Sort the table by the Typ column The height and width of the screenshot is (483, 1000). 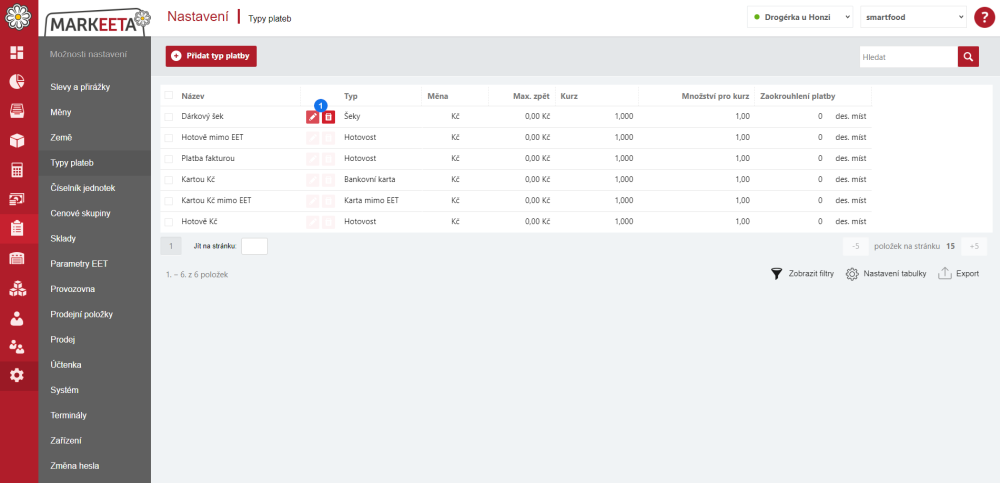[x=350, y=96]
